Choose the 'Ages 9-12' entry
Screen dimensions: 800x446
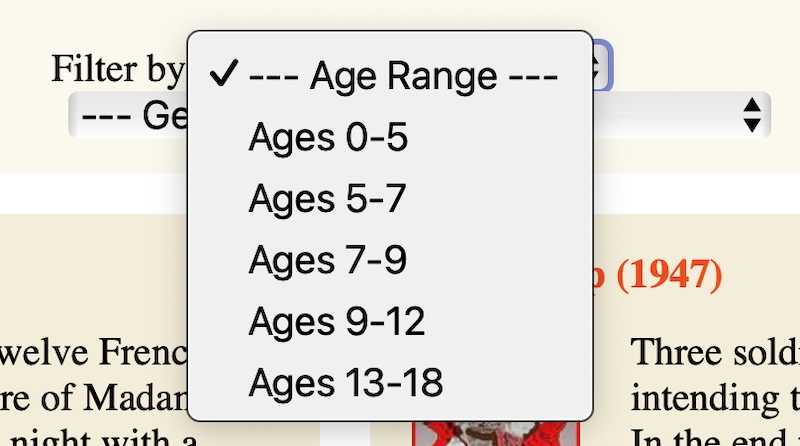[x=337, y=321]
